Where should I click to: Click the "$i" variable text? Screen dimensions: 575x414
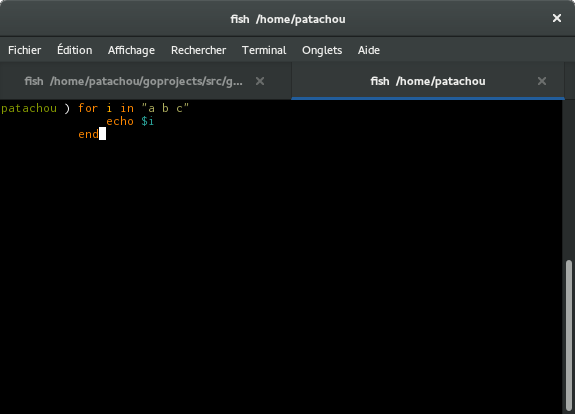[x=147, y=121]
